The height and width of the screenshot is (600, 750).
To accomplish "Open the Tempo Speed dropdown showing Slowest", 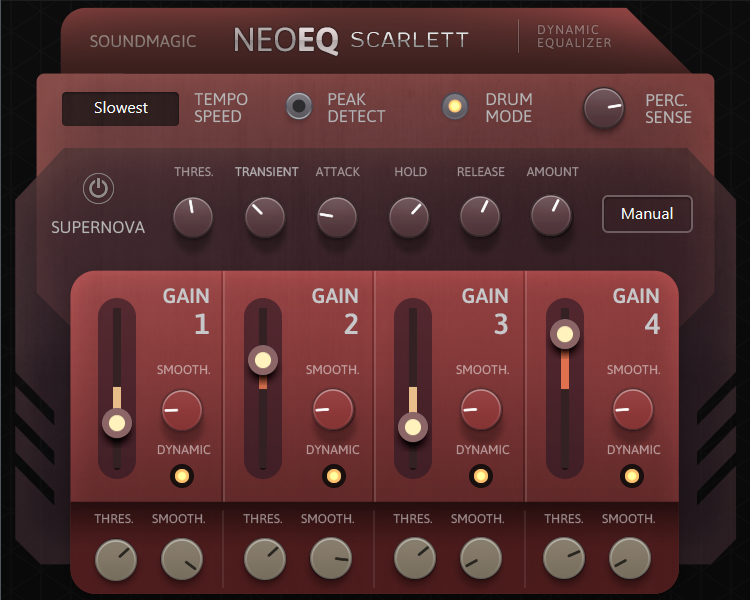I will click(x=120, y=108).
